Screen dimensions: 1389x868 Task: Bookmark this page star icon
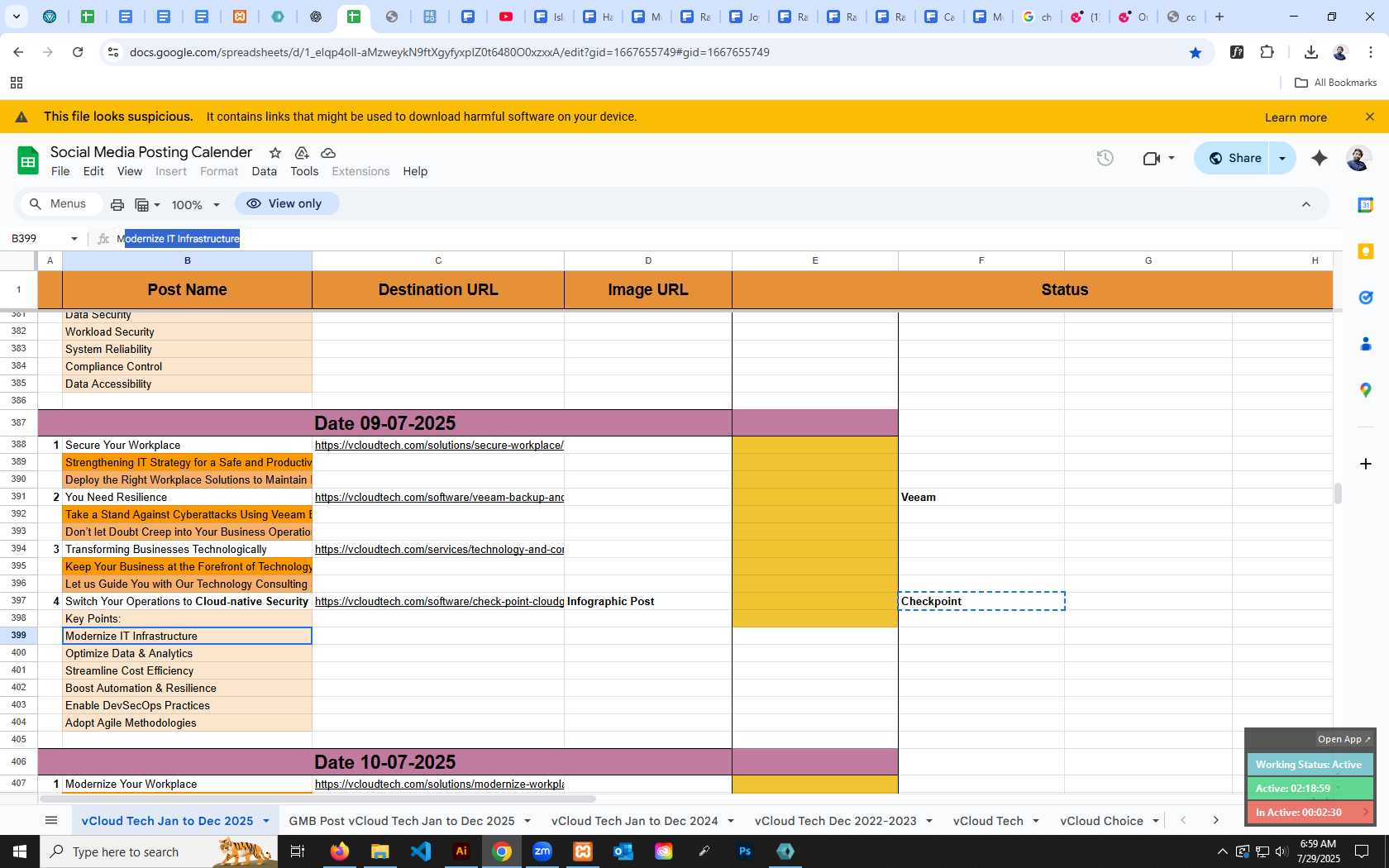1196,52
